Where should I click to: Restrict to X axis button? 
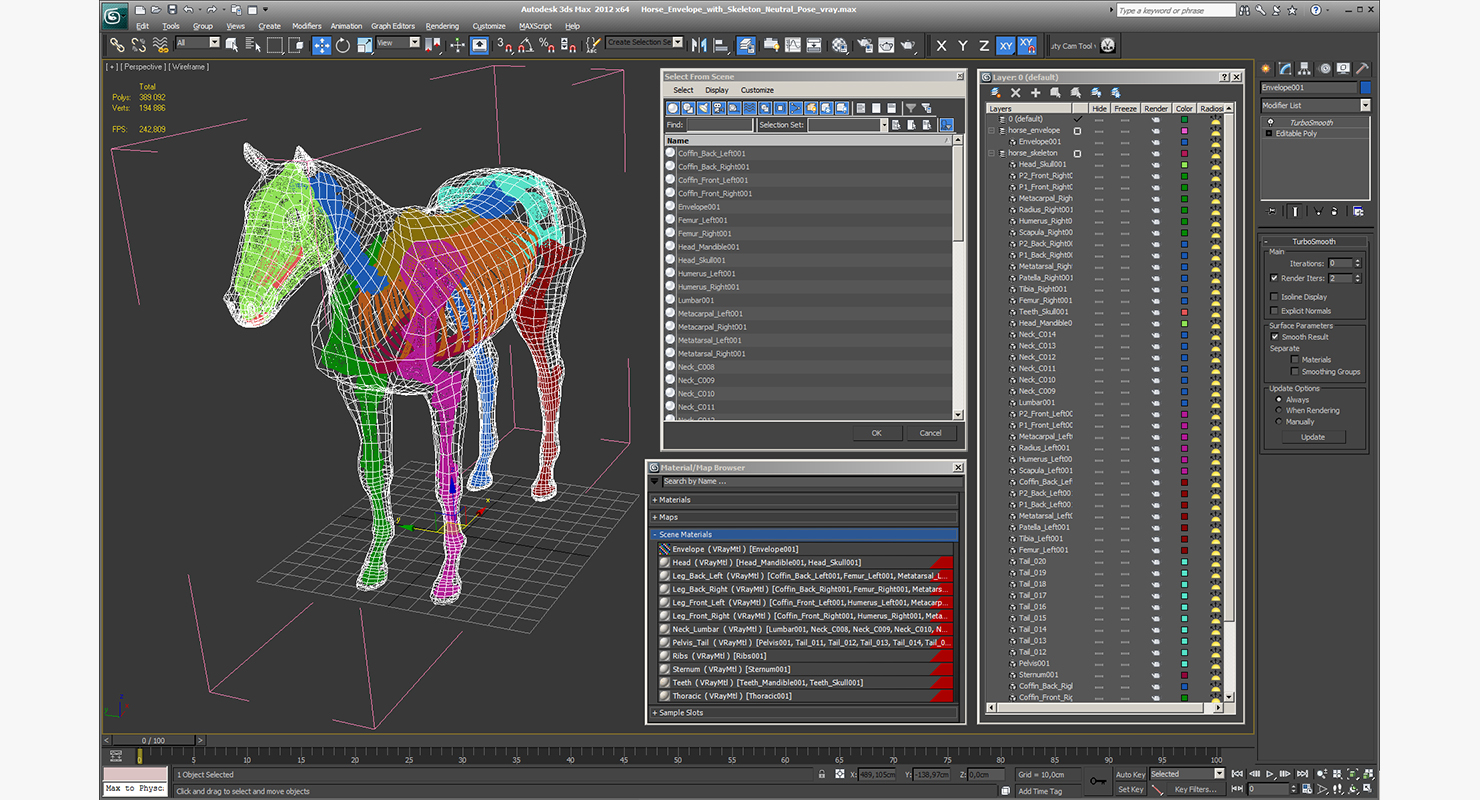941,46
